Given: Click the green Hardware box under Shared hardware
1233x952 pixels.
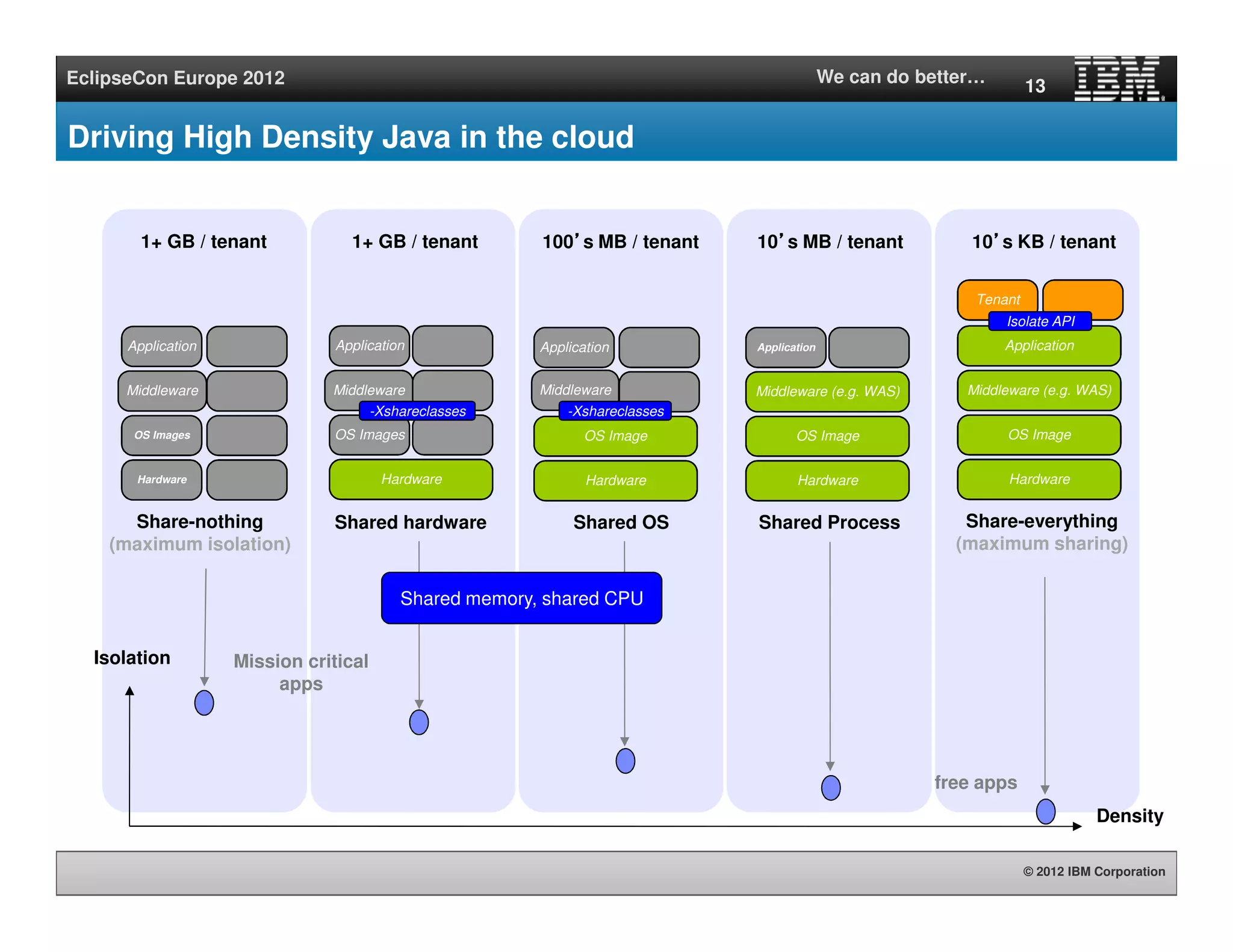Looking at the screenshot, I should (x=411, y=479).
